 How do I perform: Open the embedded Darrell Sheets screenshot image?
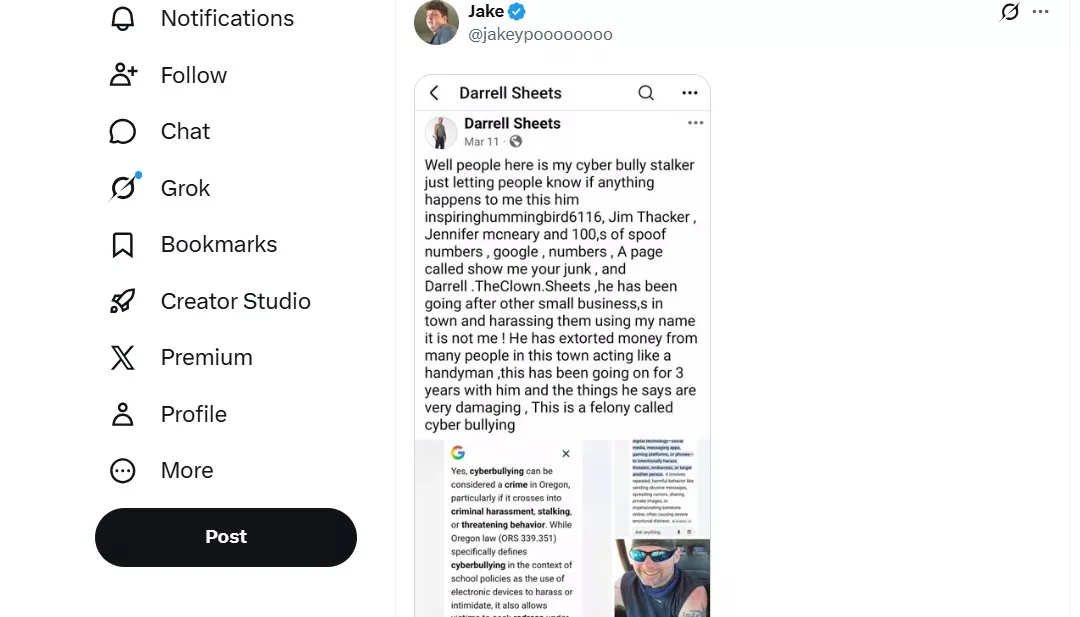pos(562,345)
